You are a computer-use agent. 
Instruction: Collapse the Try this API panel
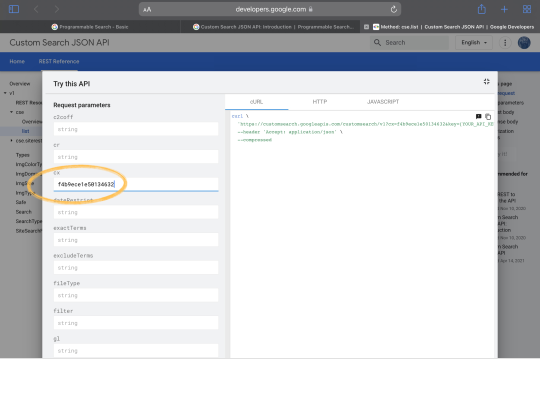[486, 82]
